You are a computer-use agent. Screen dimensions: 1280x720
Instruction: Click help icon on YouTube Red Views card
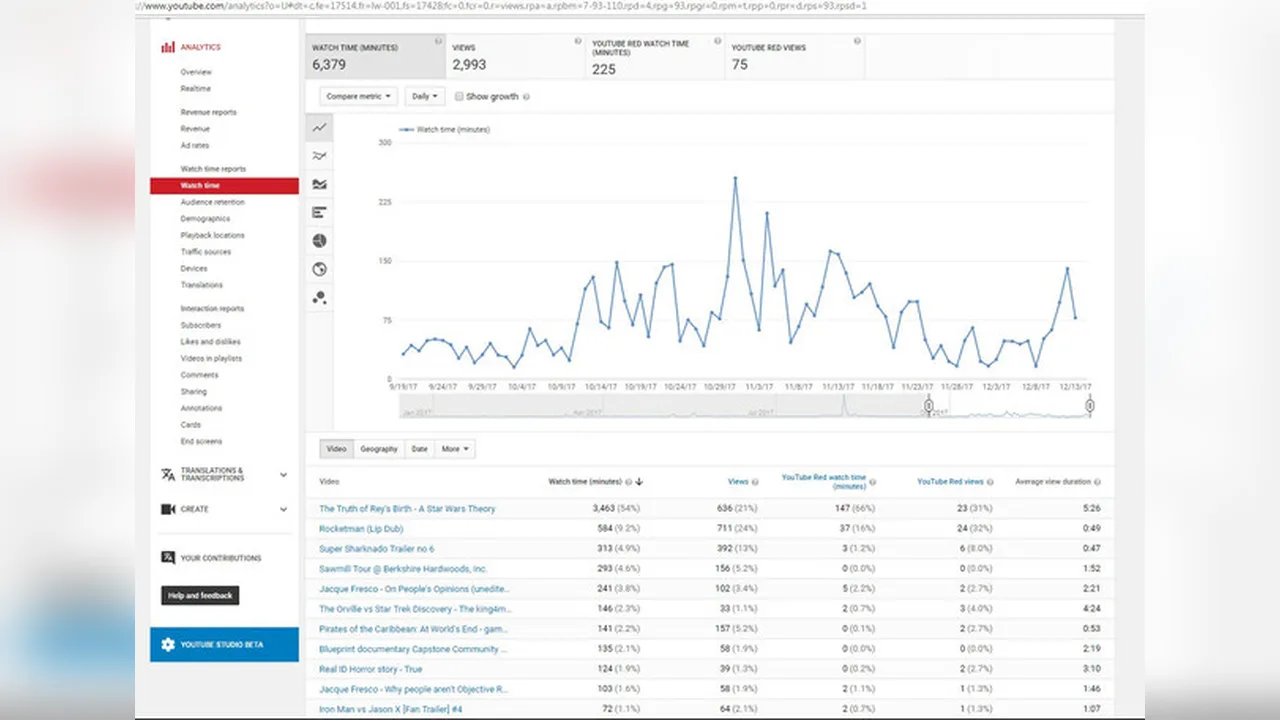857,42
